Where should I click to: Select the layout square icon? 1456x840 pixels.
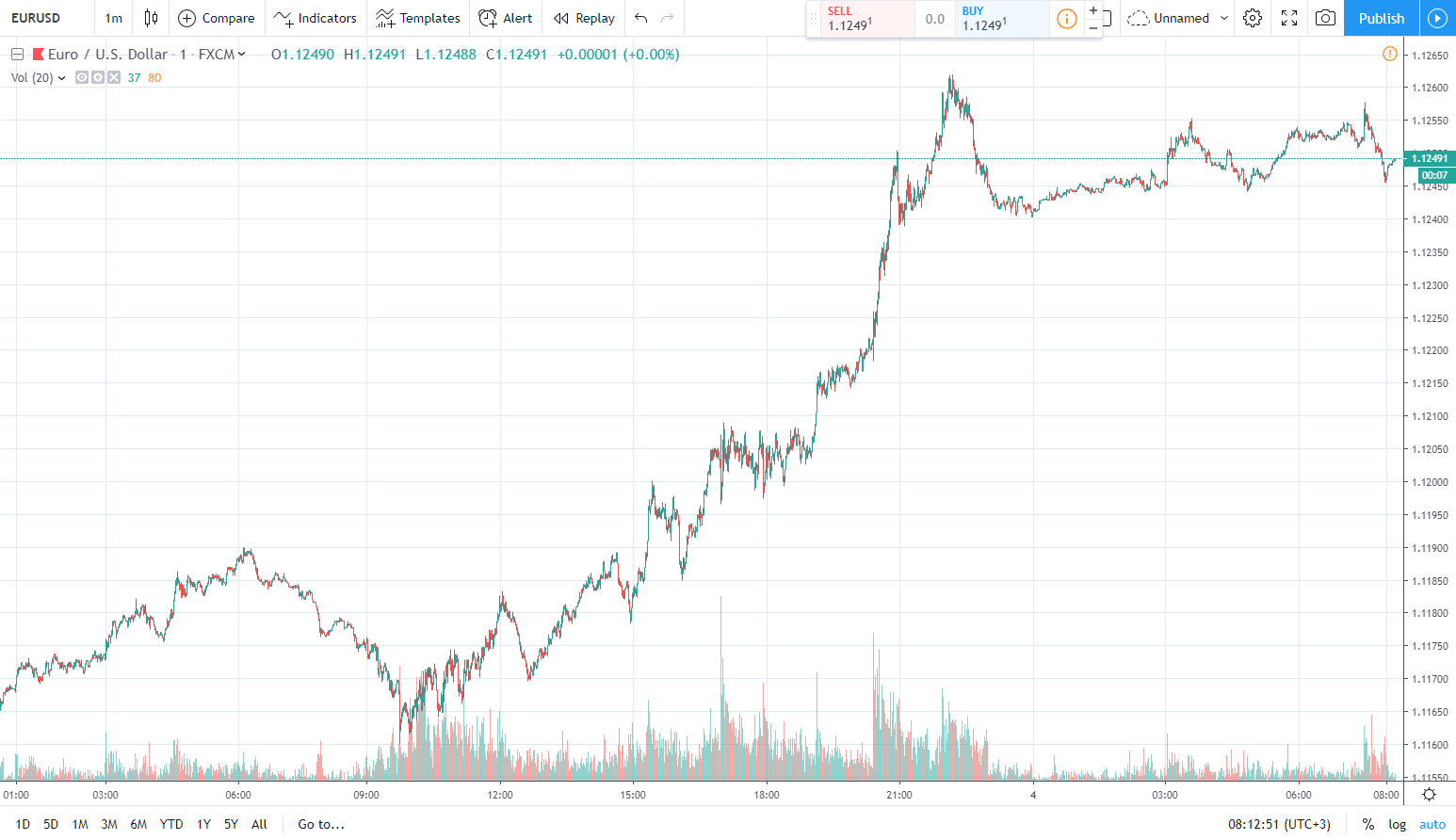pyautogui.click(x=1108, y=18)
